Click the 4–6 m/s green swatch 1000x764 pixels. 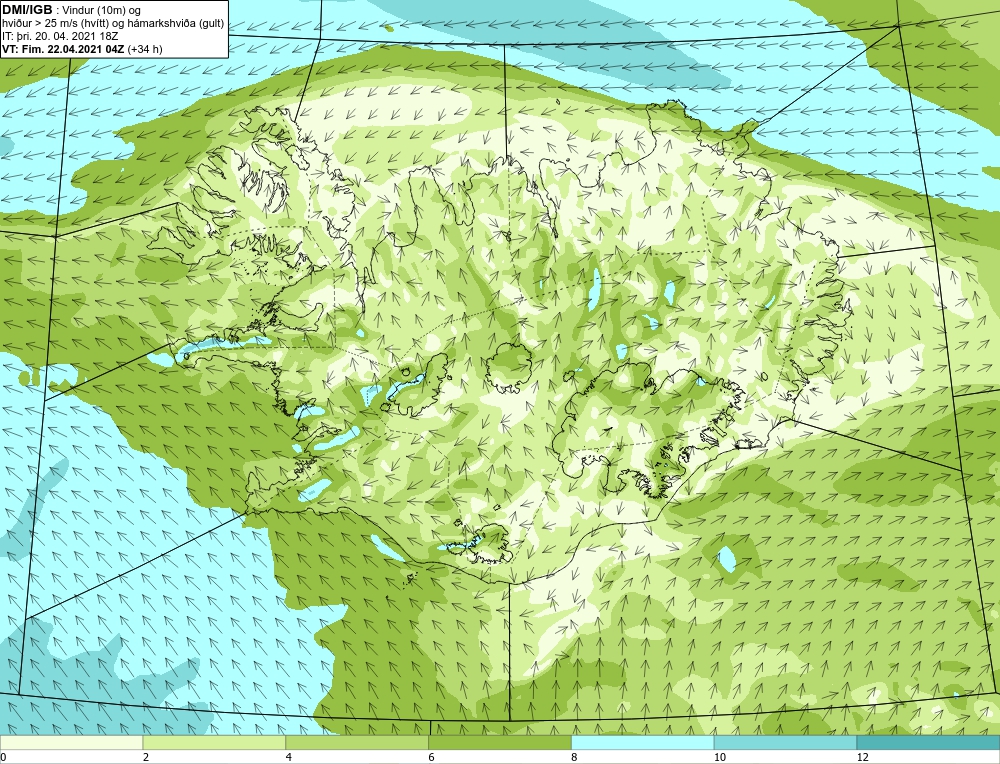[x=357, y=743]
